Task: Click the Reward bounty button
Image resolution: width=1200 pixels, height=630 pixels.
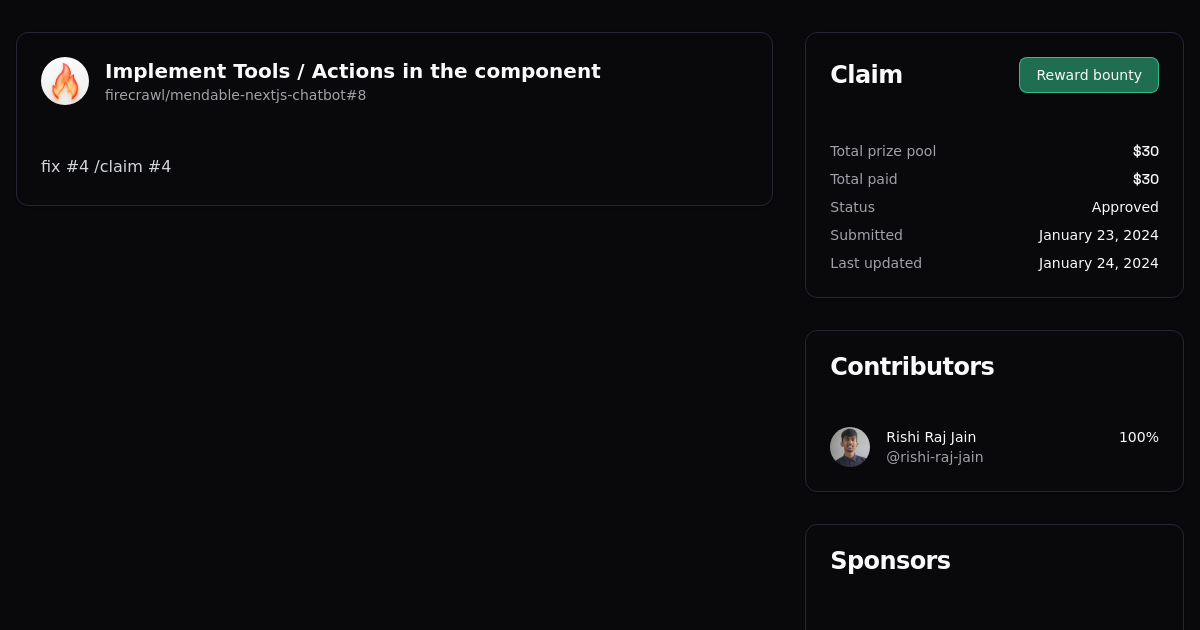Action: [1088, 75]
